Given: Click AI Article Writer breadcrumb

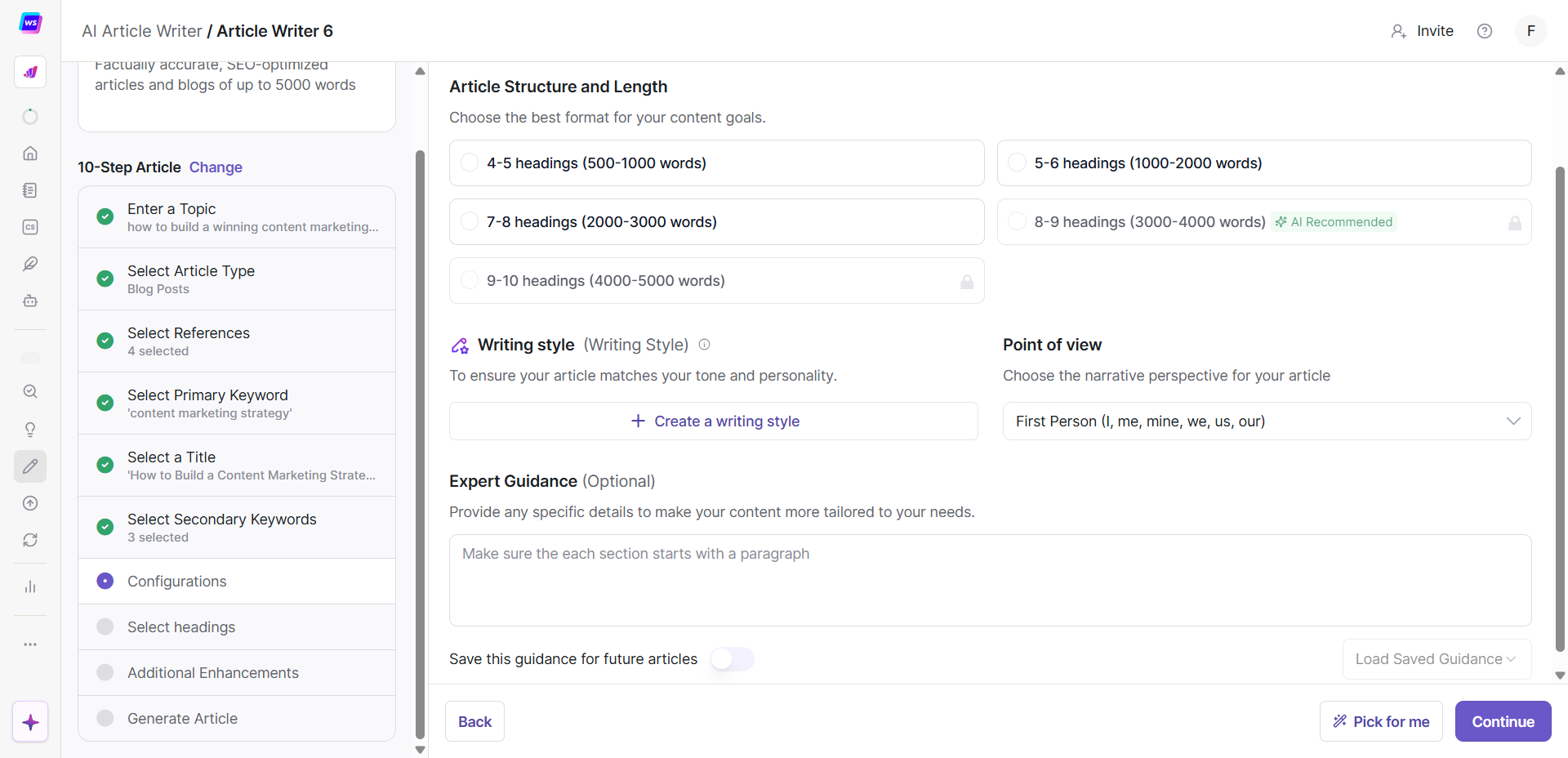Looking at the screenshot, I should click(142, 31).
